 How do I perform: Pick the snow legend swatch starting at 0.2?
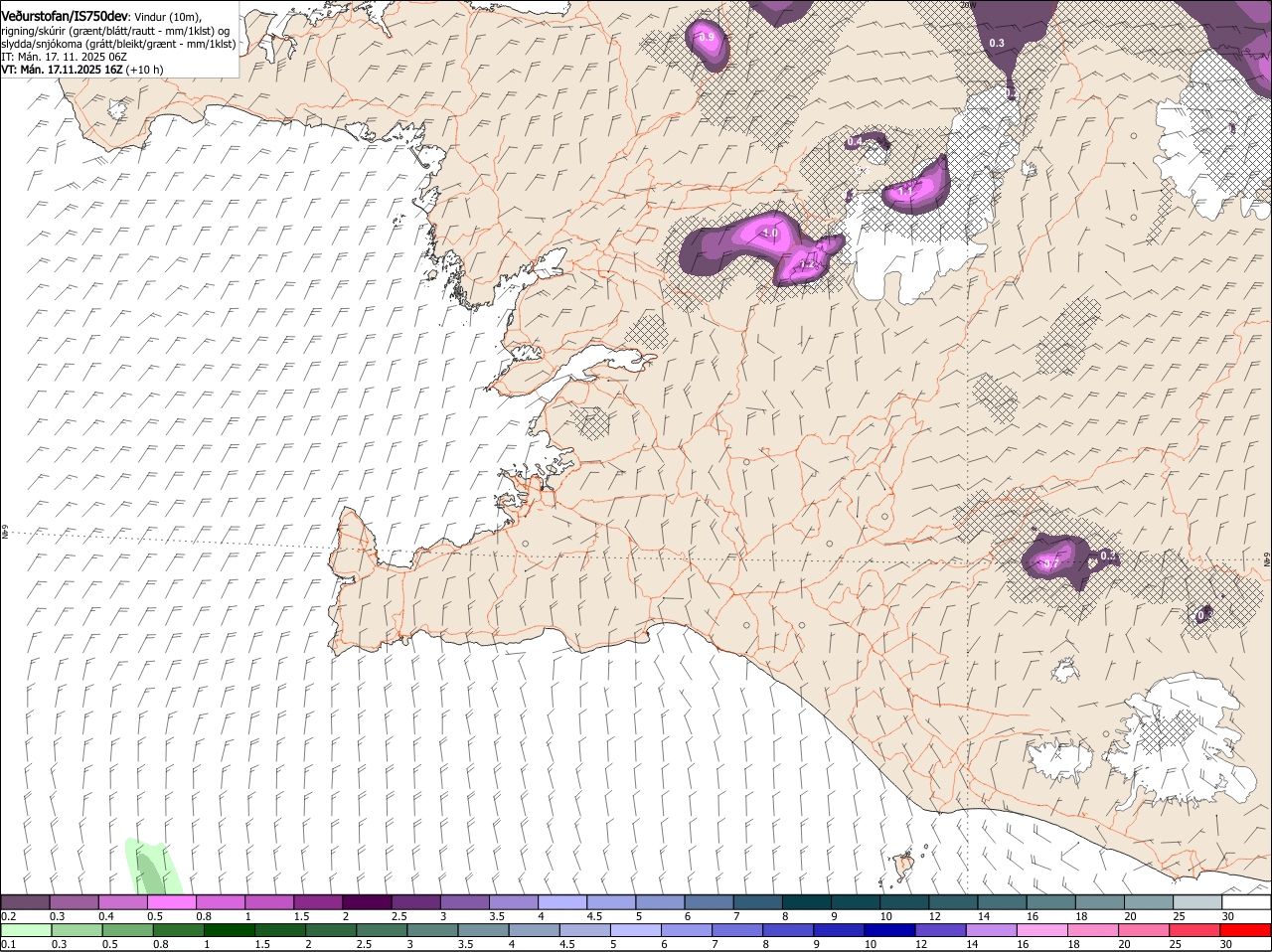tap(26, 902)
